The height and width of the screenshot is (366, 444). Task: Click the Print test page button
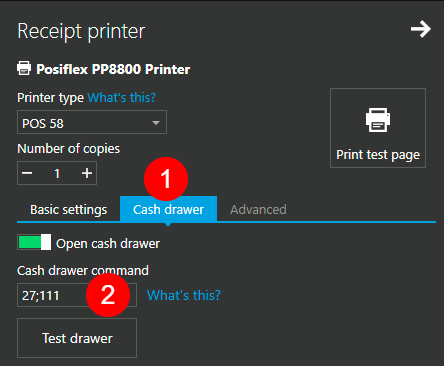378,128
